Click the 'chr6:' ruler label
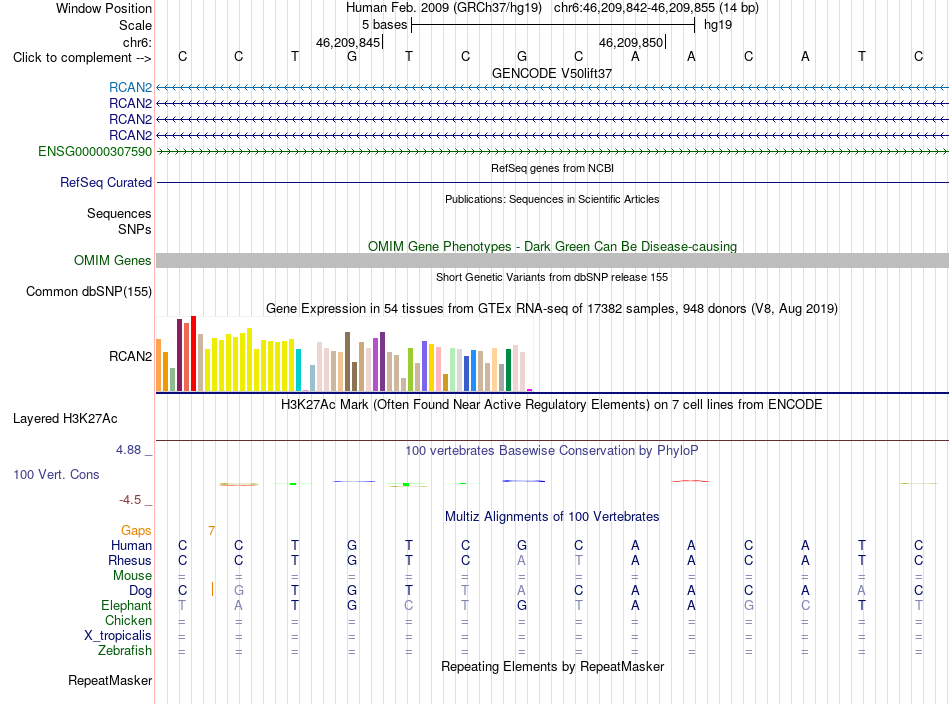 pos(137,42)
